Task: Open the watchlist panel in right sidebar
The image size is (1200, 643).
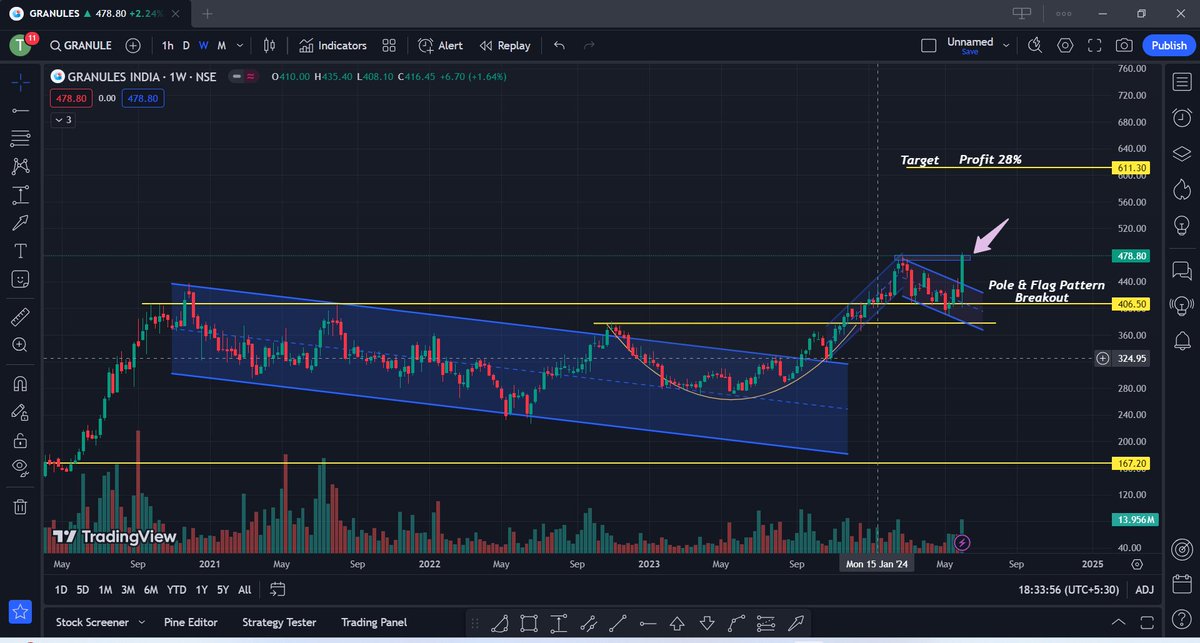Action: coord(1182,84)
